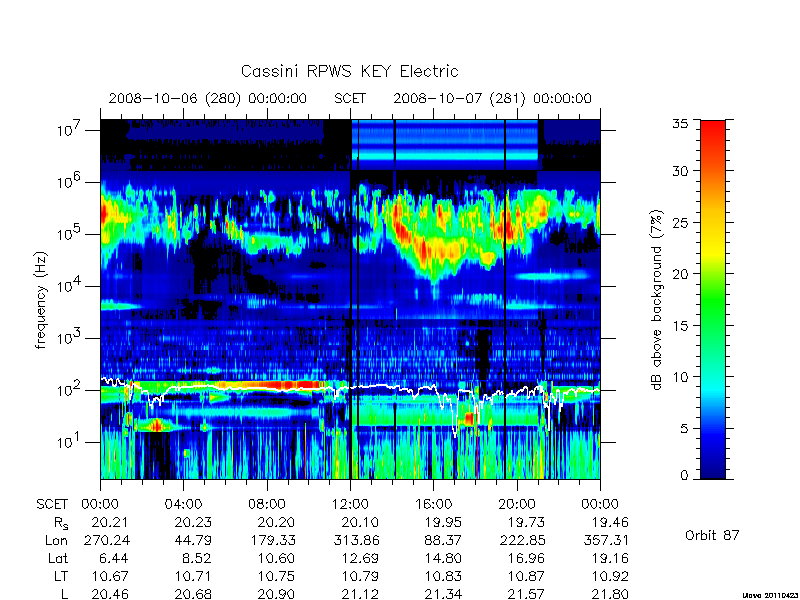Click the 'SCET' row label below the plot

pos(52,504)
